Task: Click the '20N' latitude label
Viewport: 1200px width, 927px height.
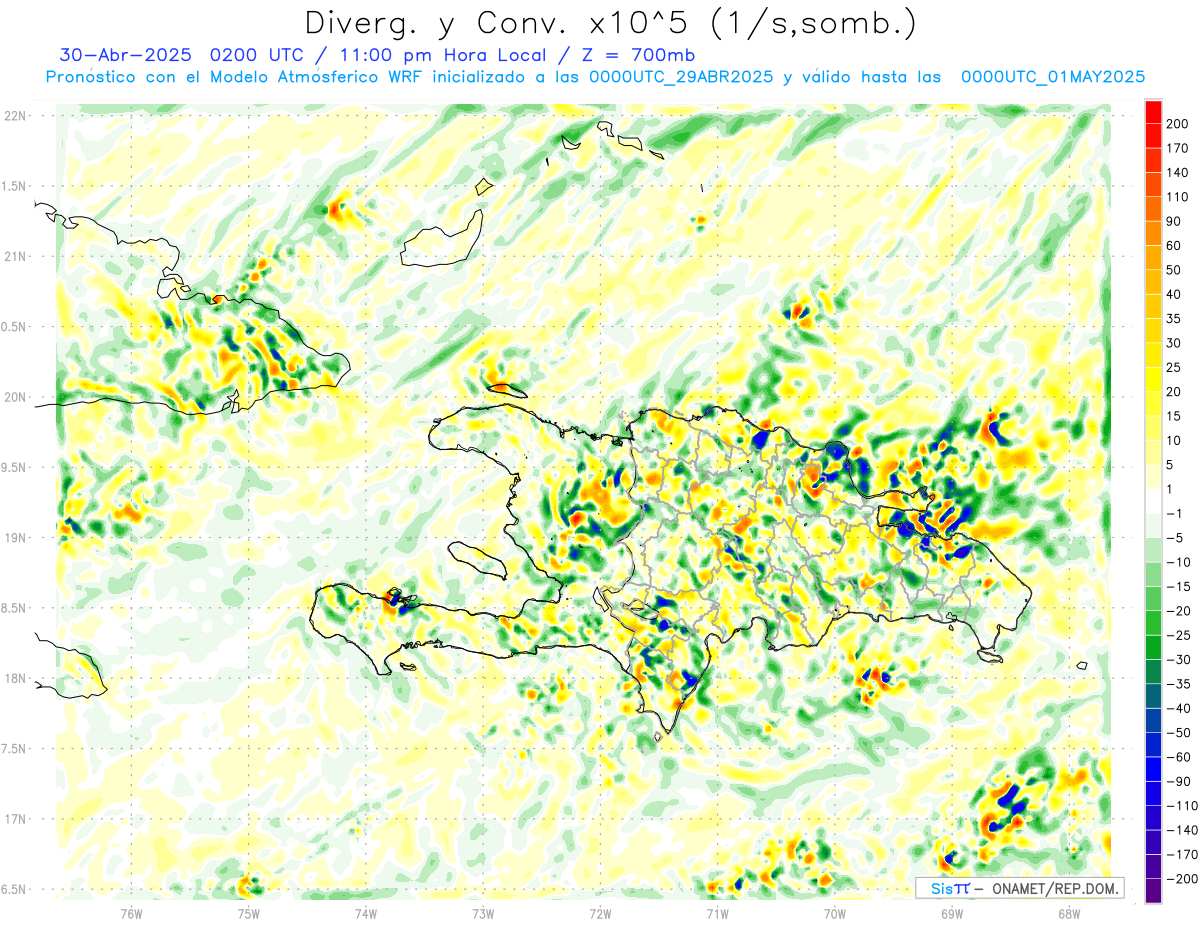Action: (x=14, y=397)
